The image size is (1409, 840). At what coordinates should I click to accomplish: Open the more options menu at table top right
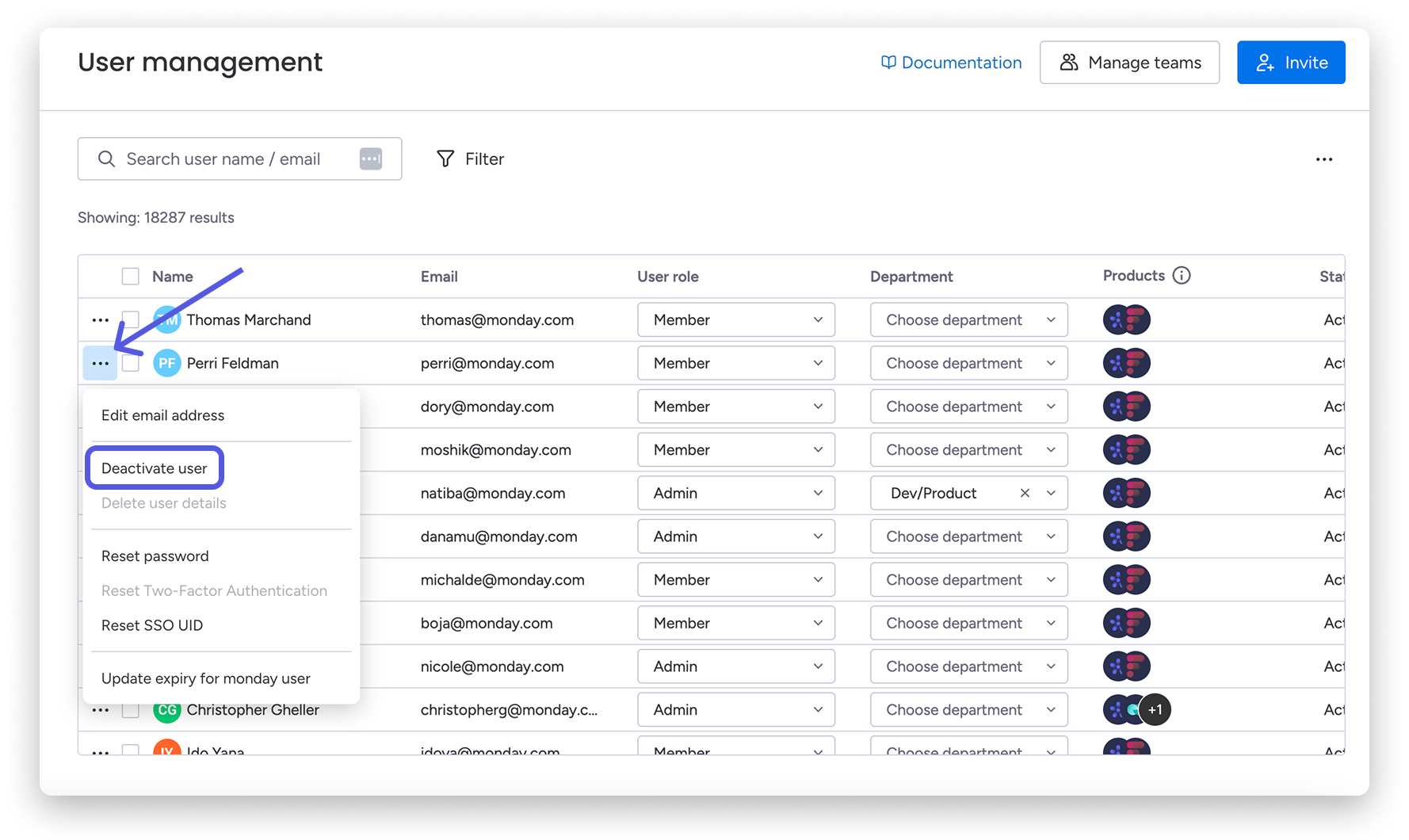point(1324,159)
